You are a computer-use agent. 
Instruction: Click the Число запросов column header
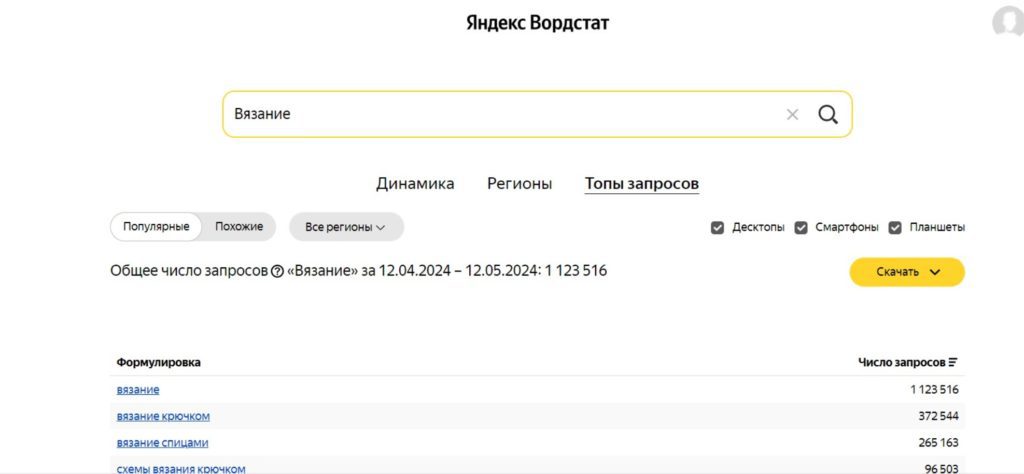click(901, 362)
